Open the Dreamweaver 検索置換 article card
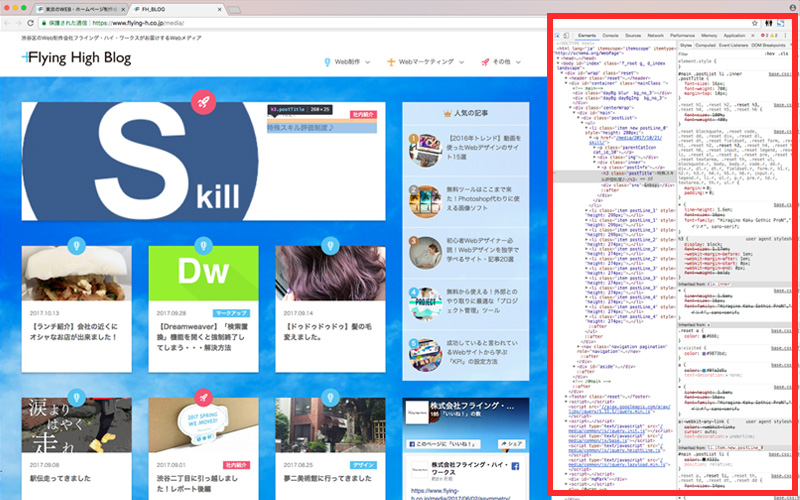 (203, 309)
